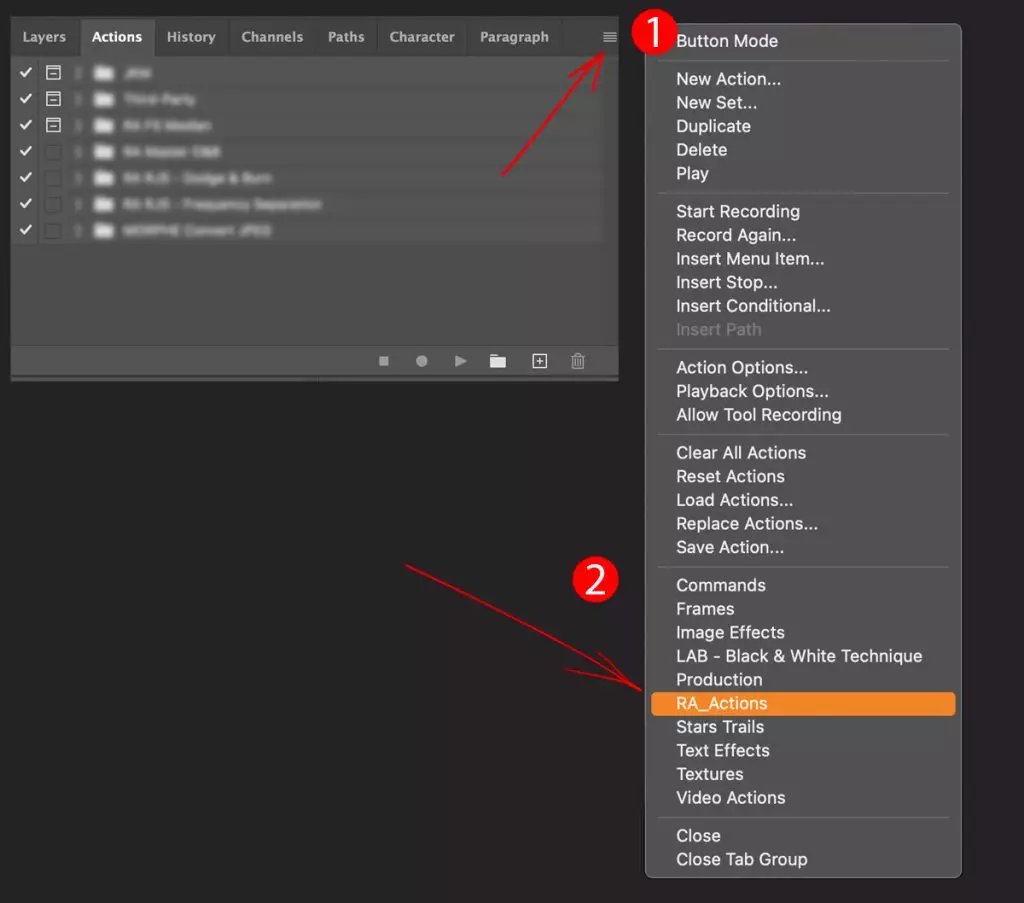
Task: Expand the Frequency Separation set with its chevron
Action: [78, 204]
